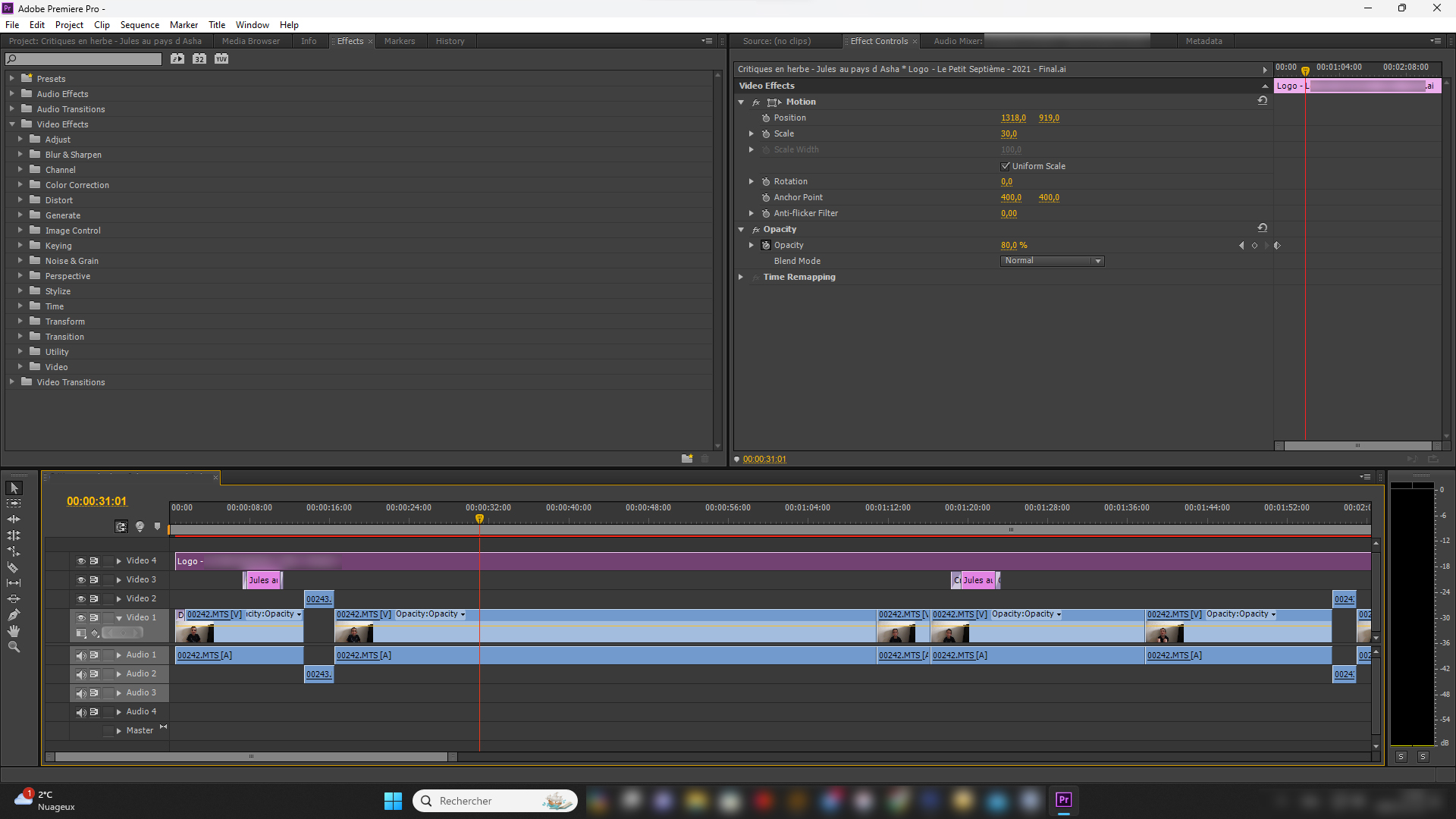
Task: Click the timeline horizontal zoom scrollbar
Action: pyautogui.click(x=251, y=756)
